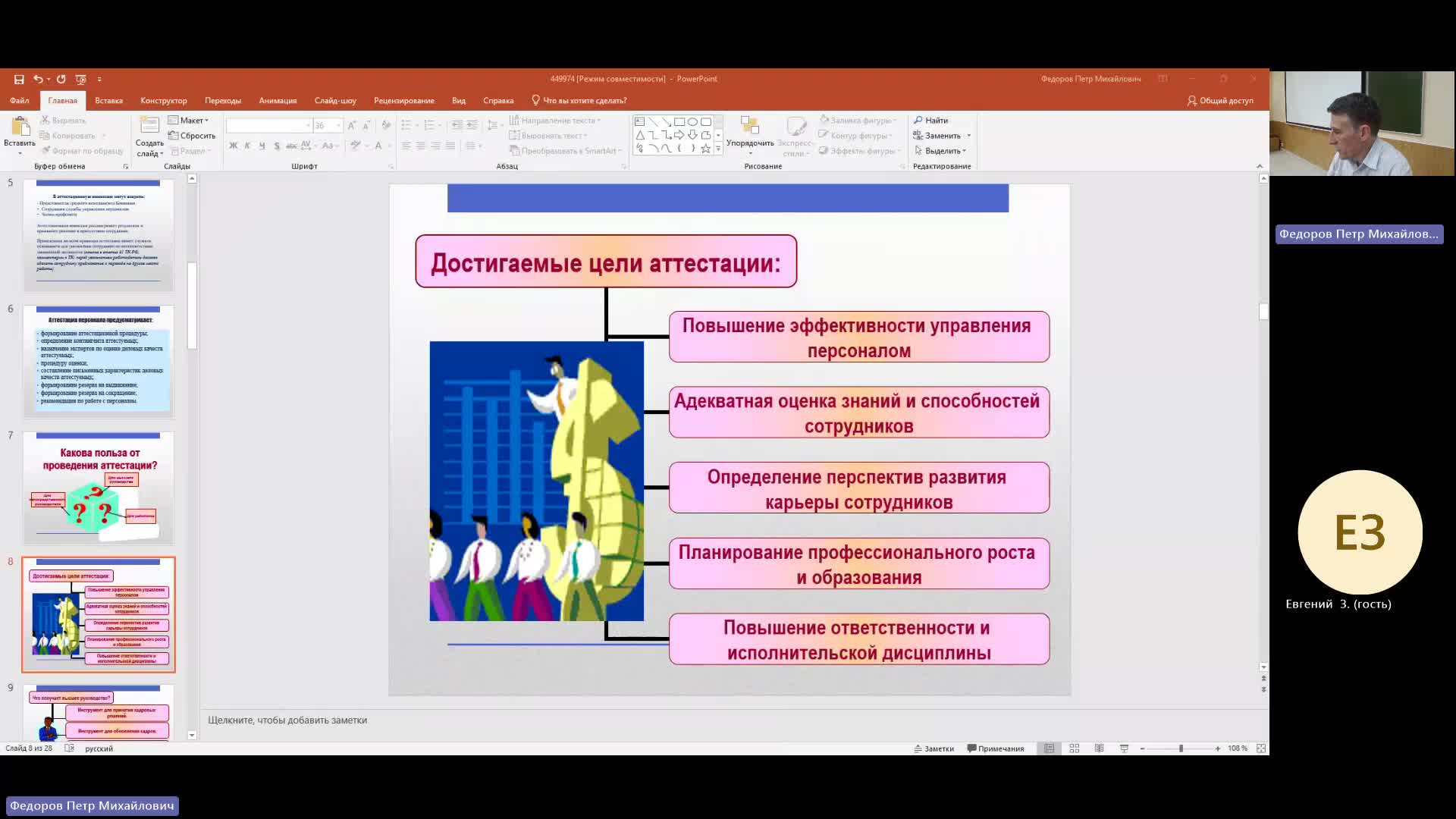Undo the last action

click(x=37, y=79)
